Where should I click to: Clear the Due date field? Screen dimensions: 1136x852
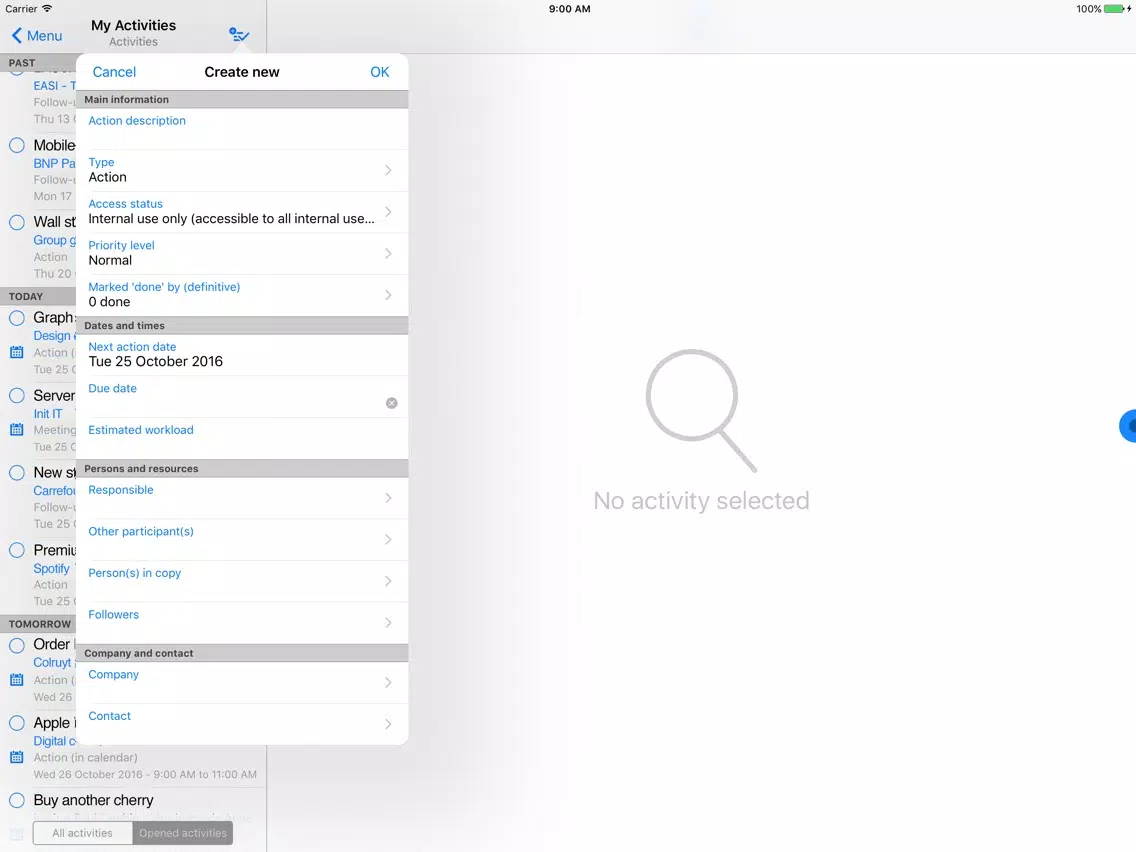coord(391,403)
